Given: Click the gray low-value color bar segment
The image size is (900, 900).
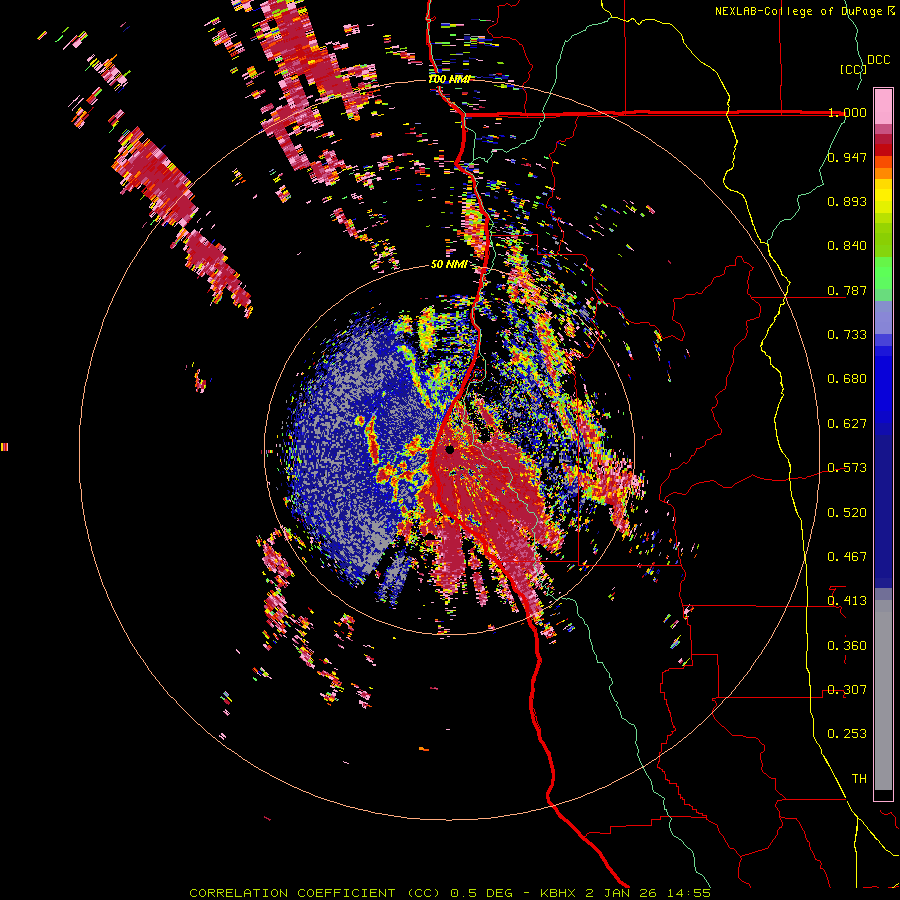Looking at the screenshot, I should click(x=883, y=695).
